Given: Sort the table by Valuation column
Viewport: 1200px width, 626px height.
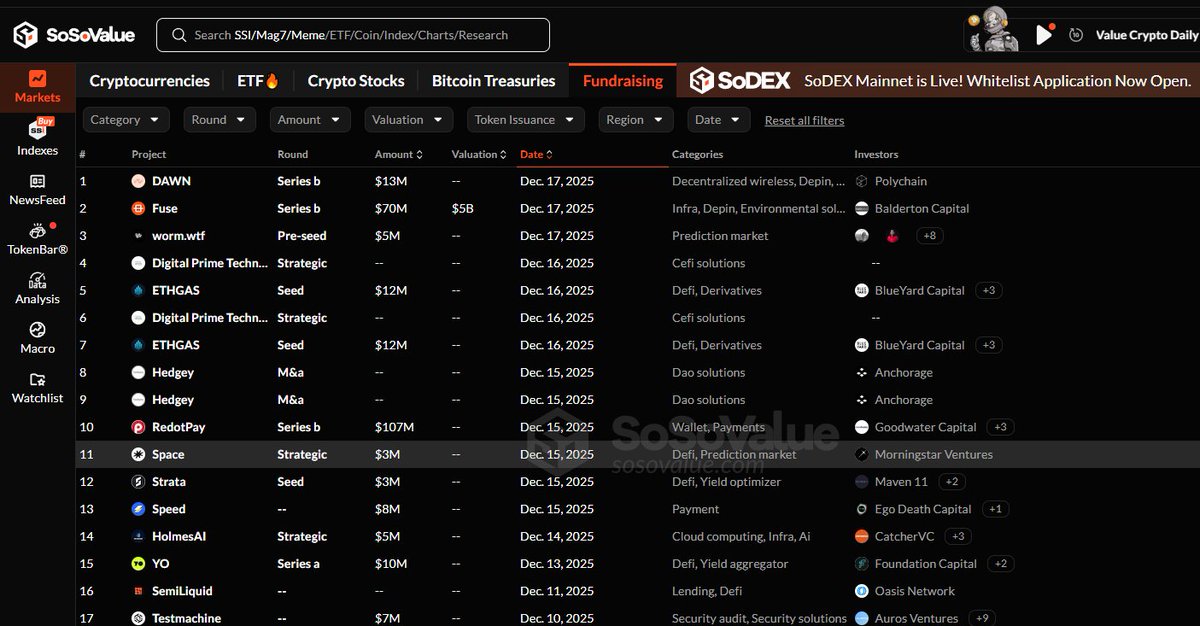Looking at the screenshot, I should tap(479, 155).
